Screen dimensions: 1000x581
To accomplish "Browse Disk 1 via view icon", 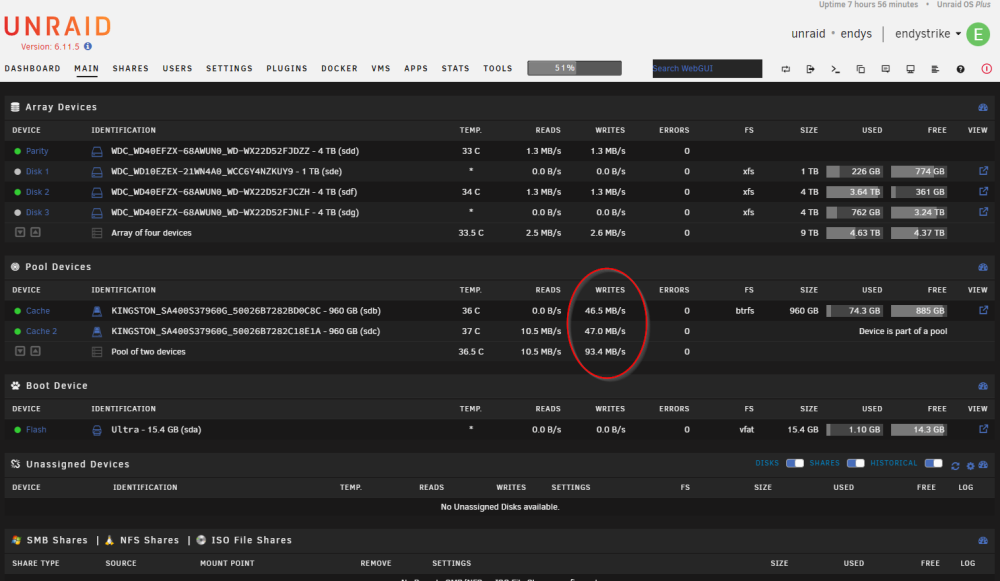I will [983, 171].
